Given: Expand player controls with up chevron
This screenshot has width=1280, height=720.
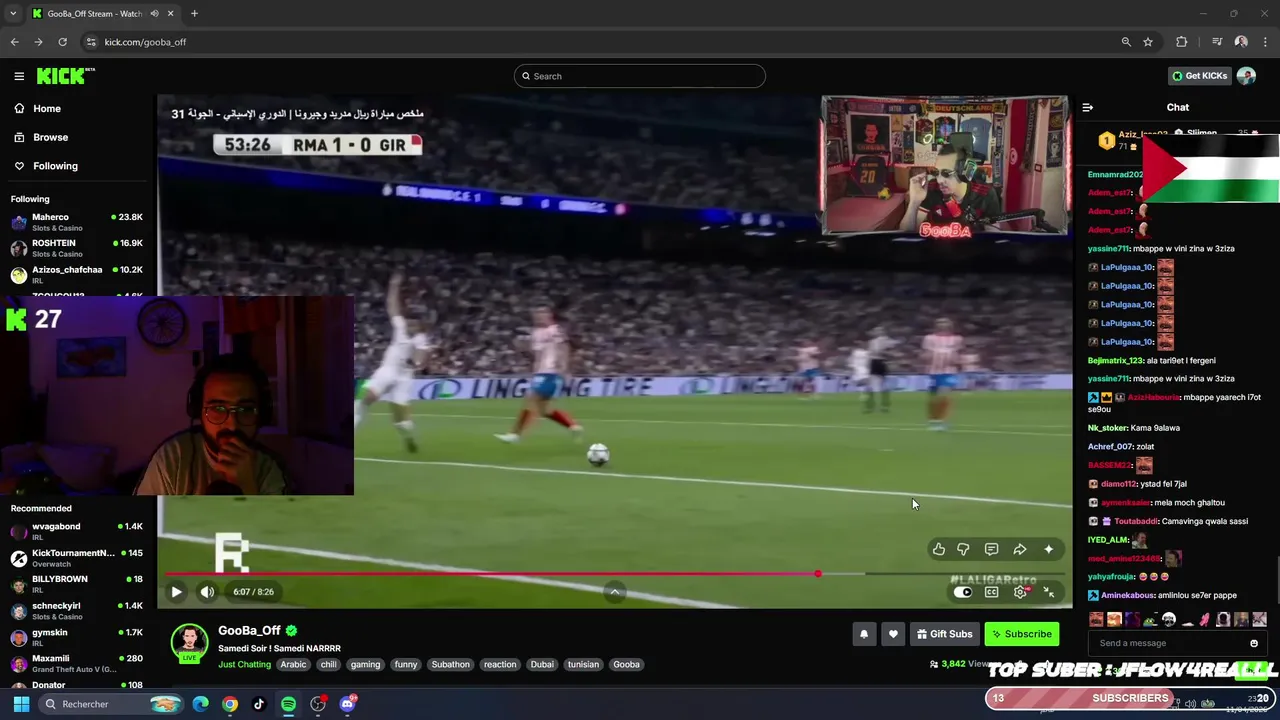Looking at the screenshot, I should pos(615,592).
